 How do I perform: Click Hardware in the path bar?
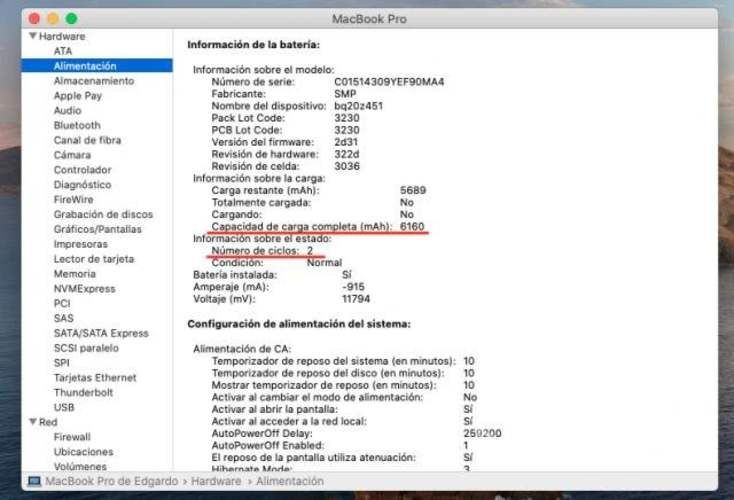[216, 481]
